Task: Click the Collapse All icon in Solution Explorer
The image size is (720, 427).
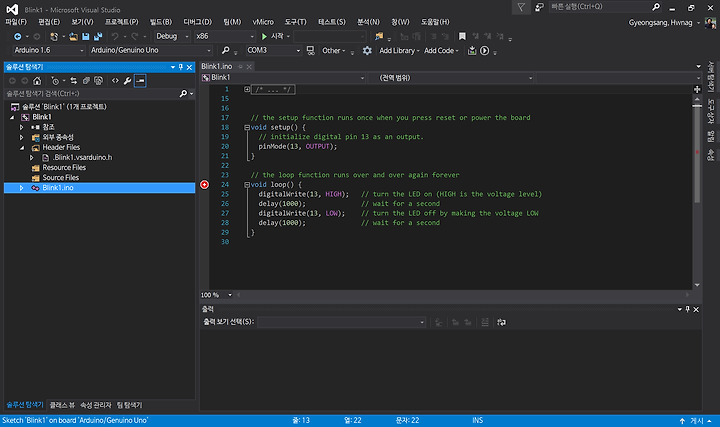Action: click(88, 80)
